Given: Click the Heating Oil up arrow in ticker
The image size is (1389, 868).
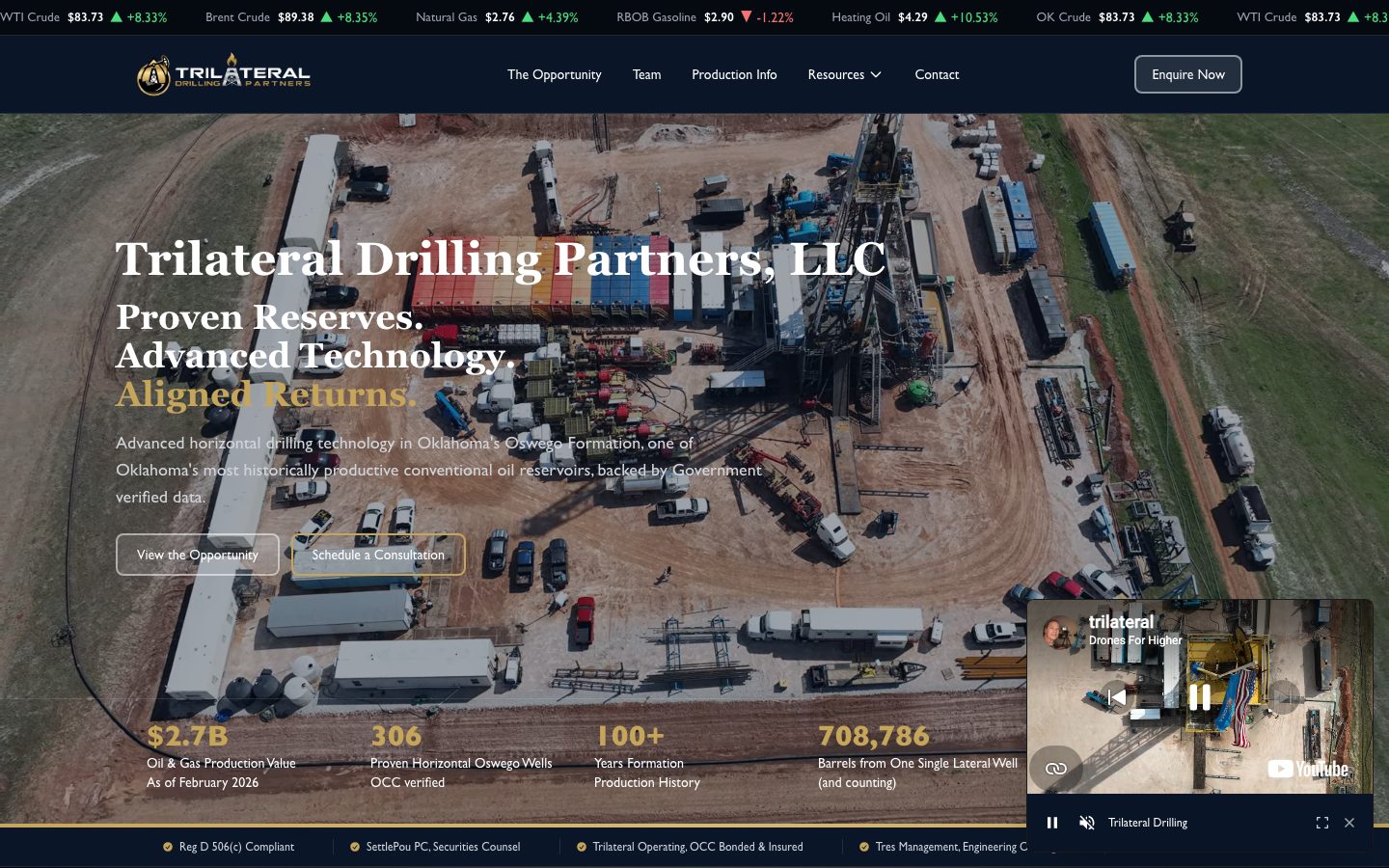Looking at the screenshot, I should click(x=940, y=17).
